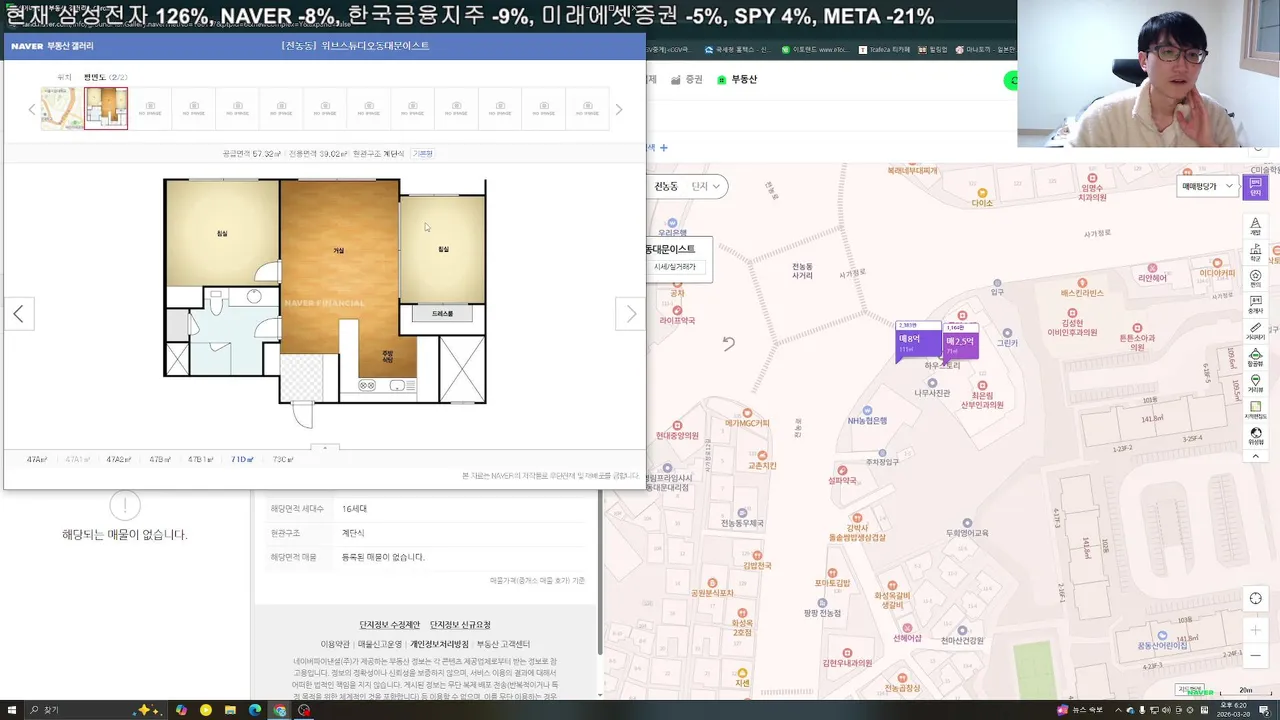Click the 뉴스 속보 tray widget
The width and height of the screenshot is (1280, 720).
(x=1082, y=710)
